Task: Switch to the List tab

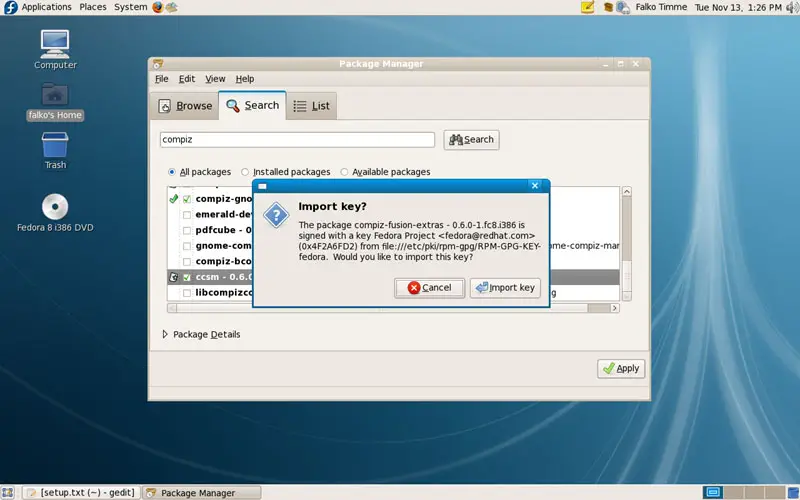Action: 311,106
